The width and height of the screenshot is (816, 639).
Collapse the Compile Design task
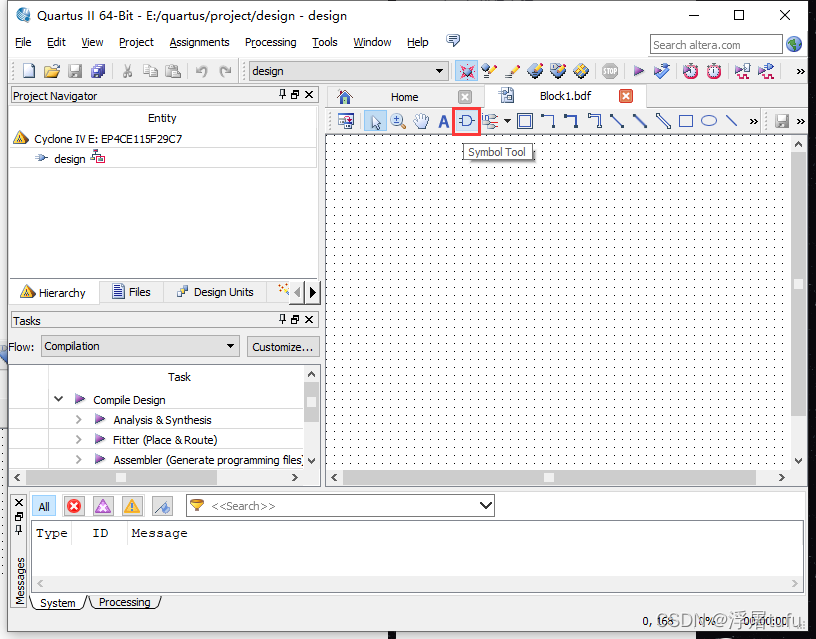point(59,399)
